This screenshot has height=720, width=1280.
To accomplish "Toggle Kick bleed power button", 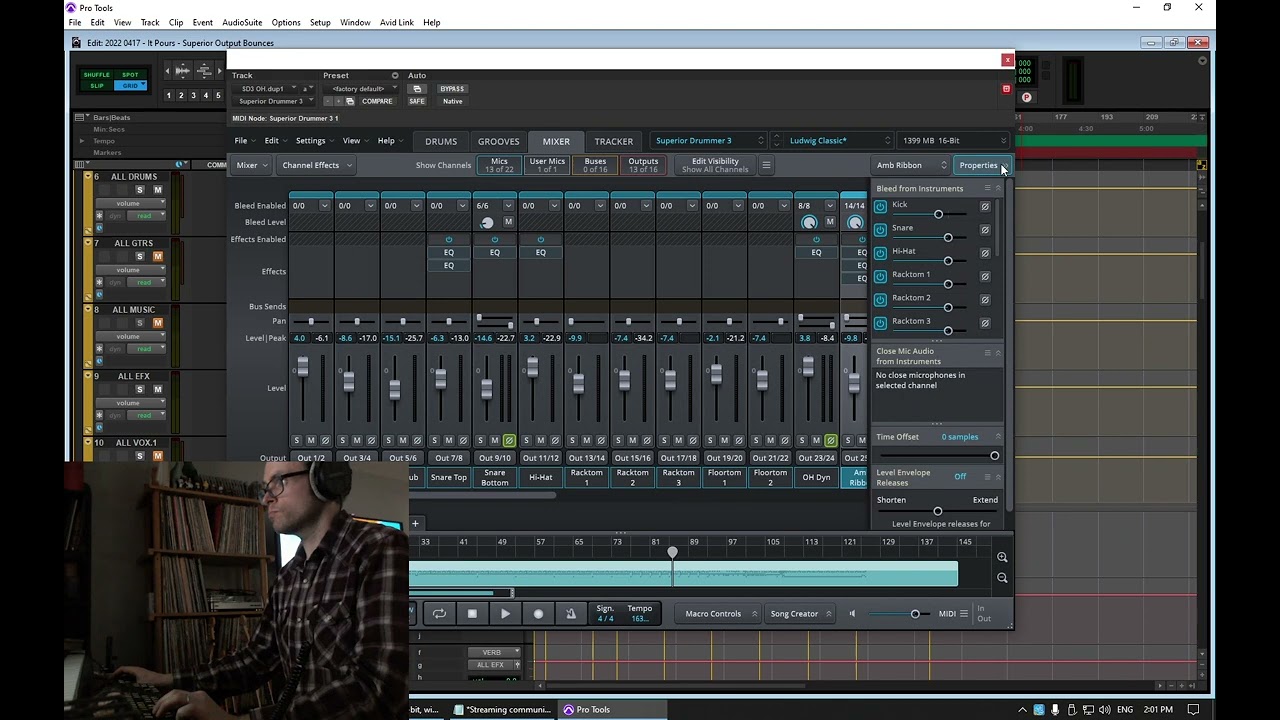I will coord(880,206).
